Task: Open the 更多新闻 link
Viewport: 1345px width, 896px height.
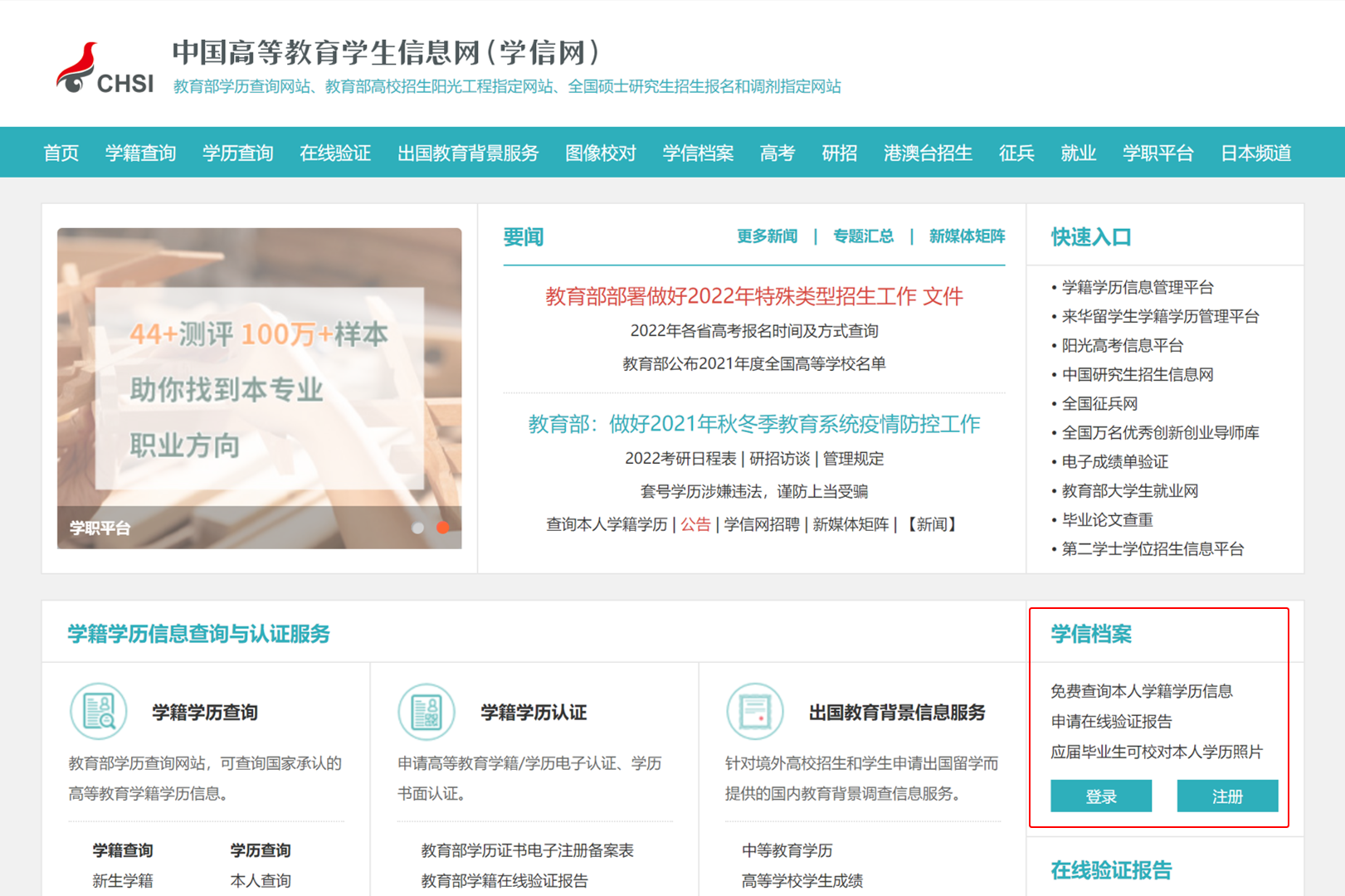Action: [x=768, y=236]
